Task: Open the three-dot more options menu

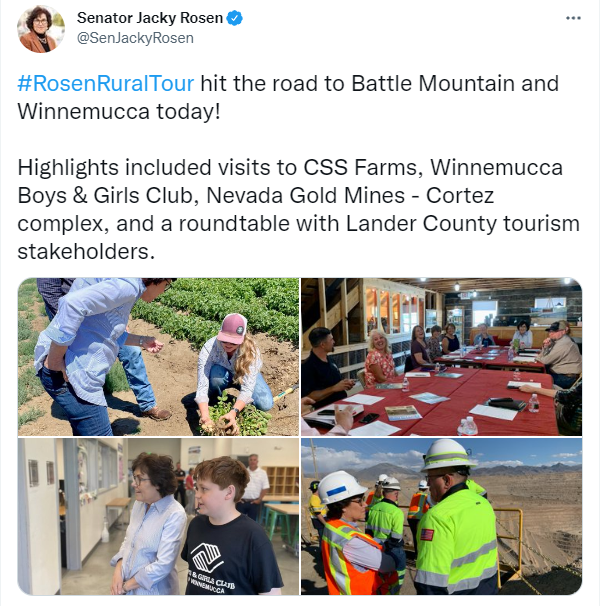Action: (573, 18)
